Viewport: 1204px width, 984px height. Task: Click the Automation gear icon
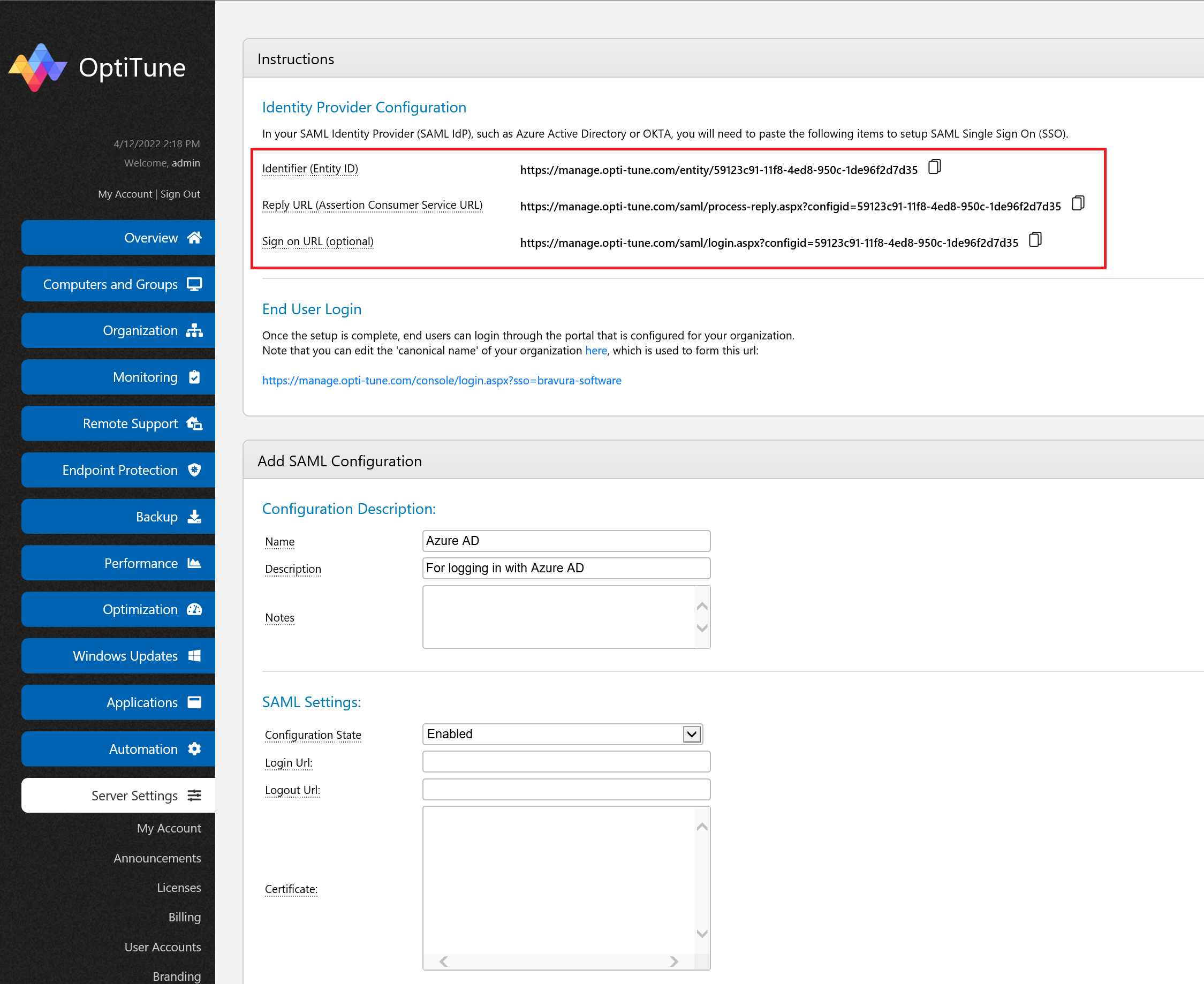194,749
